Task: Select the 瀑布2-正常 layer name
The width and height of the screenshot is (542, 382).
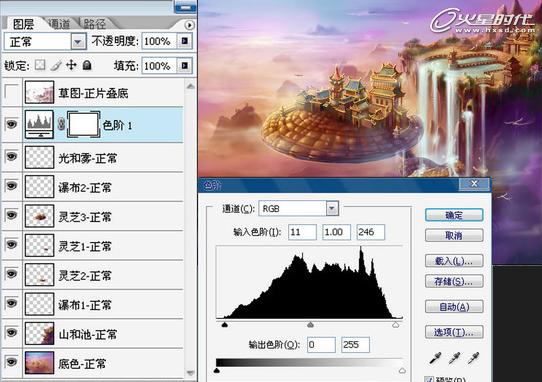Action: [x=85, y=188]
